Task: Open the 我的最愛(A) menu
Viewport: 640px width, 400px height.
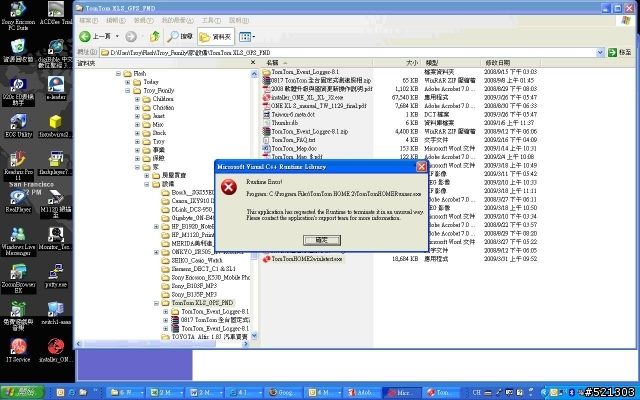Action: coord(177,20)
